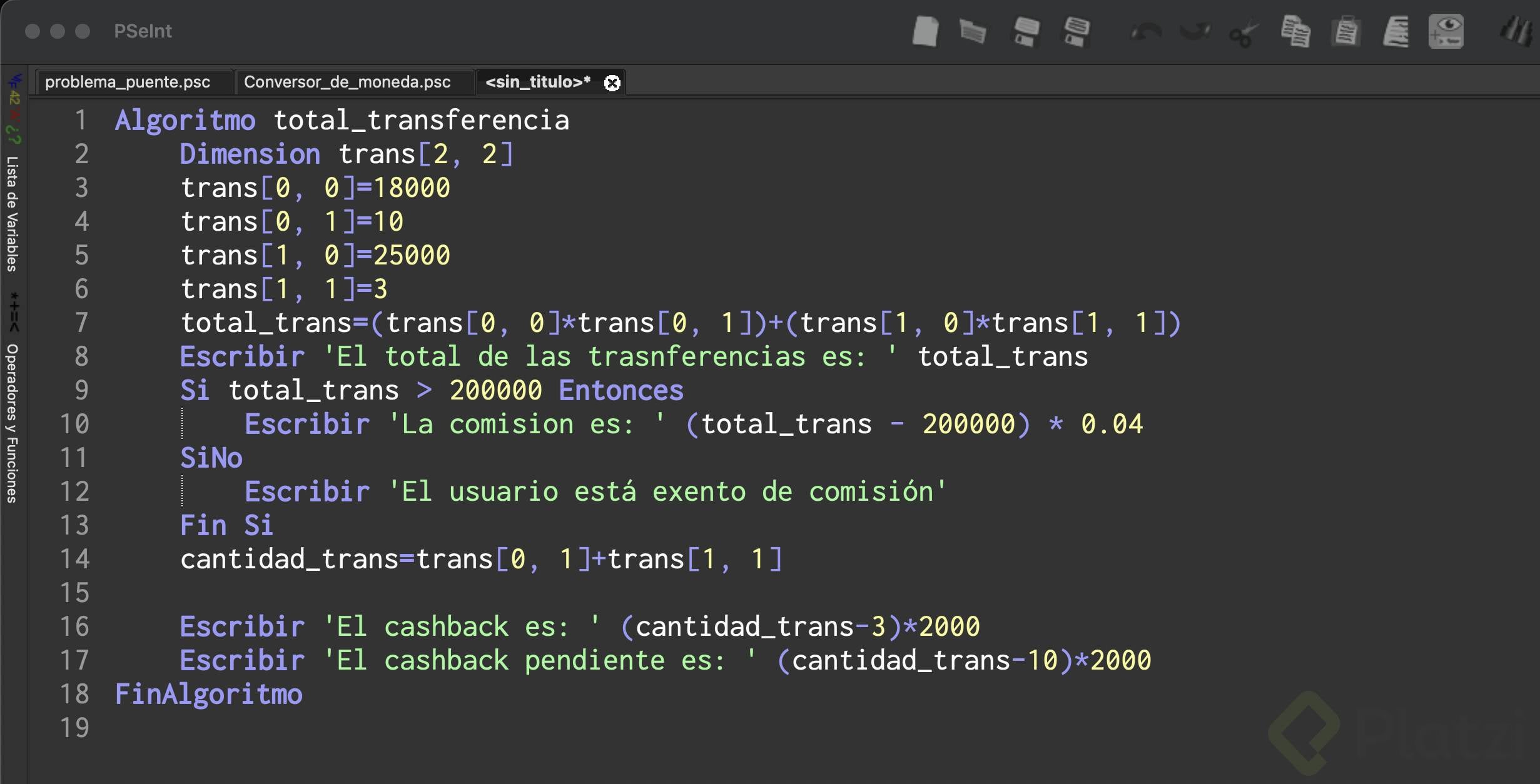Click the Copy documents icon

[1295, 31]
